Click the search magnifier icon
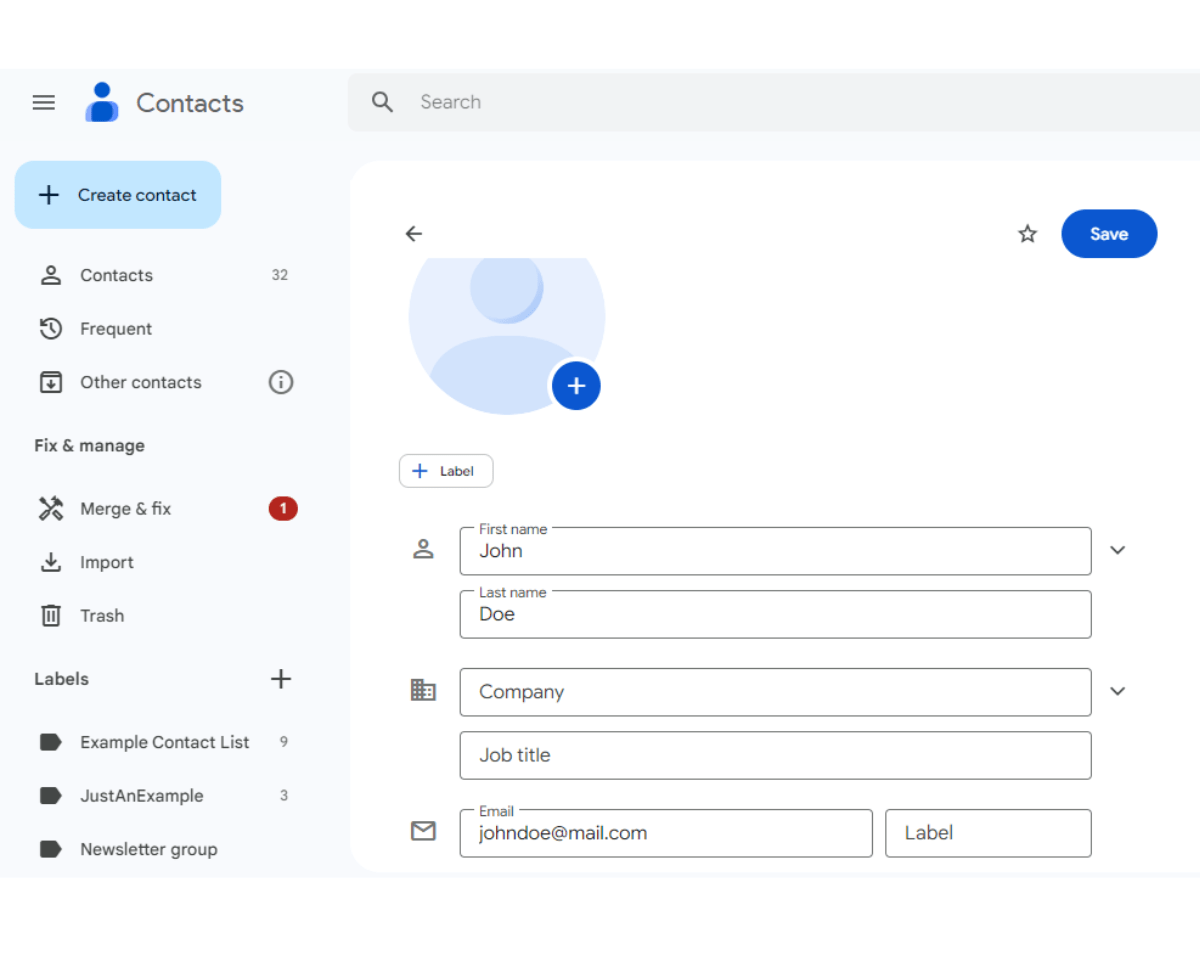The image size is (1200, 960). (382, 102)
